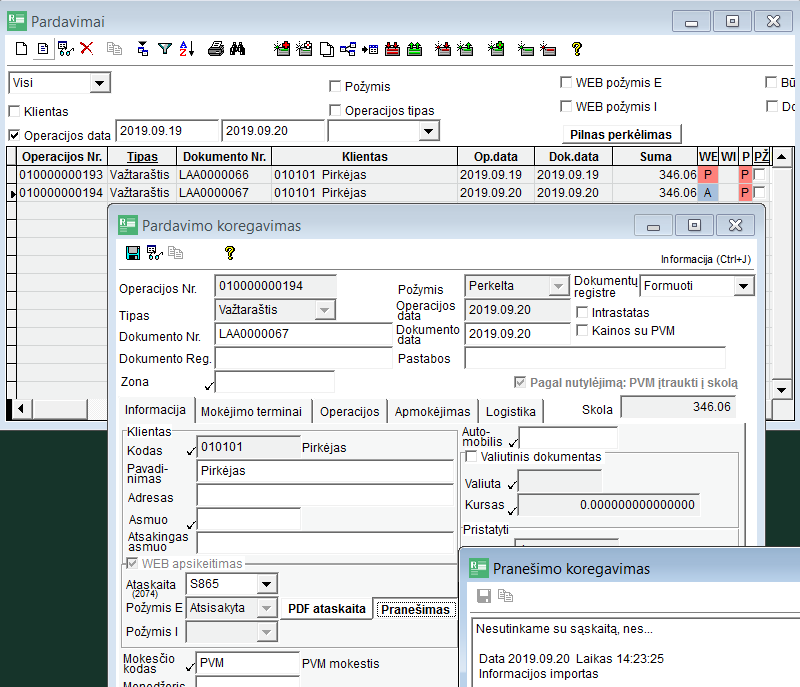The width and height of the screenshot is (800, 687).
Task: Click the blue hierarchy diagram icon in Pardavimai toolbar
Action: pos(348,49)
